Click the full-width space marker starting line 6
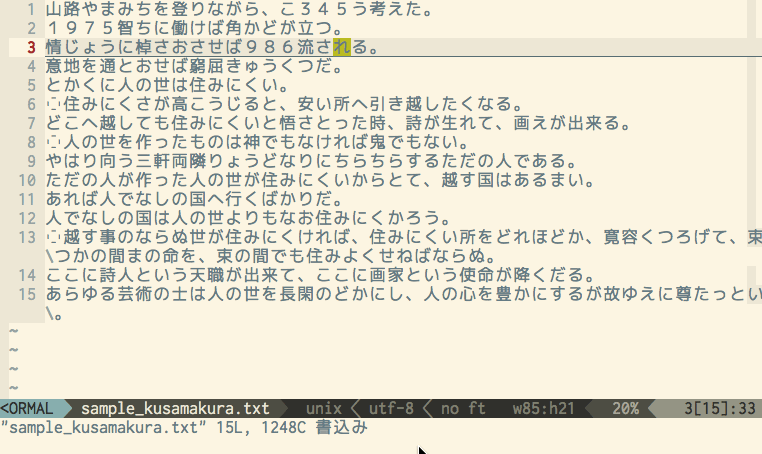Screen dimensions: 762x454 (x=54, y=104)
